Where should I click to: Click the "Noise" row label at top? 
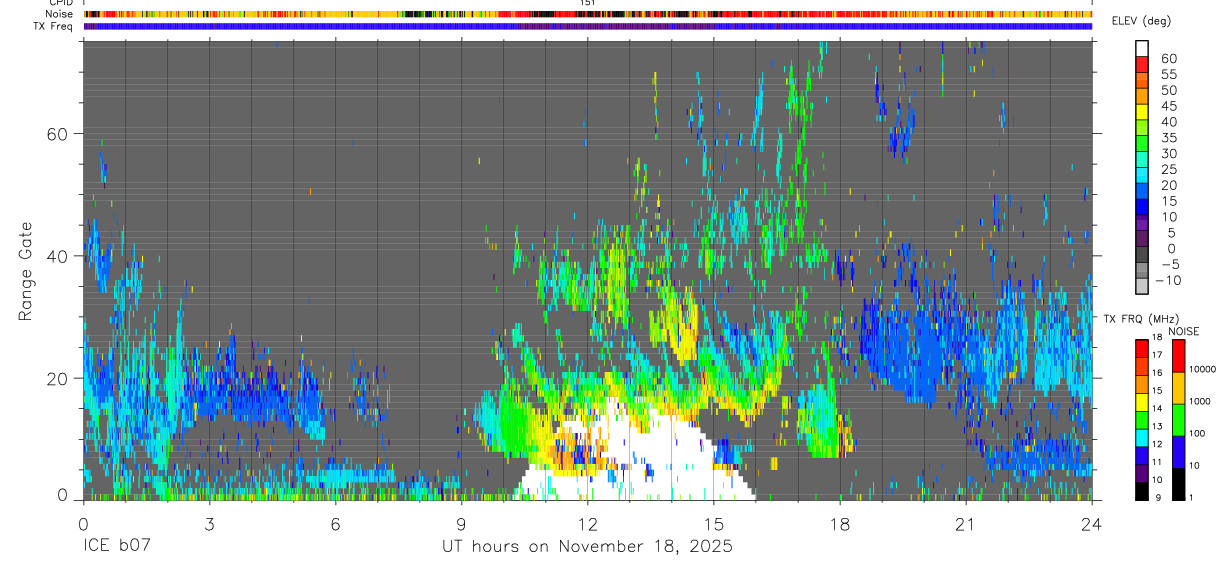61,14
